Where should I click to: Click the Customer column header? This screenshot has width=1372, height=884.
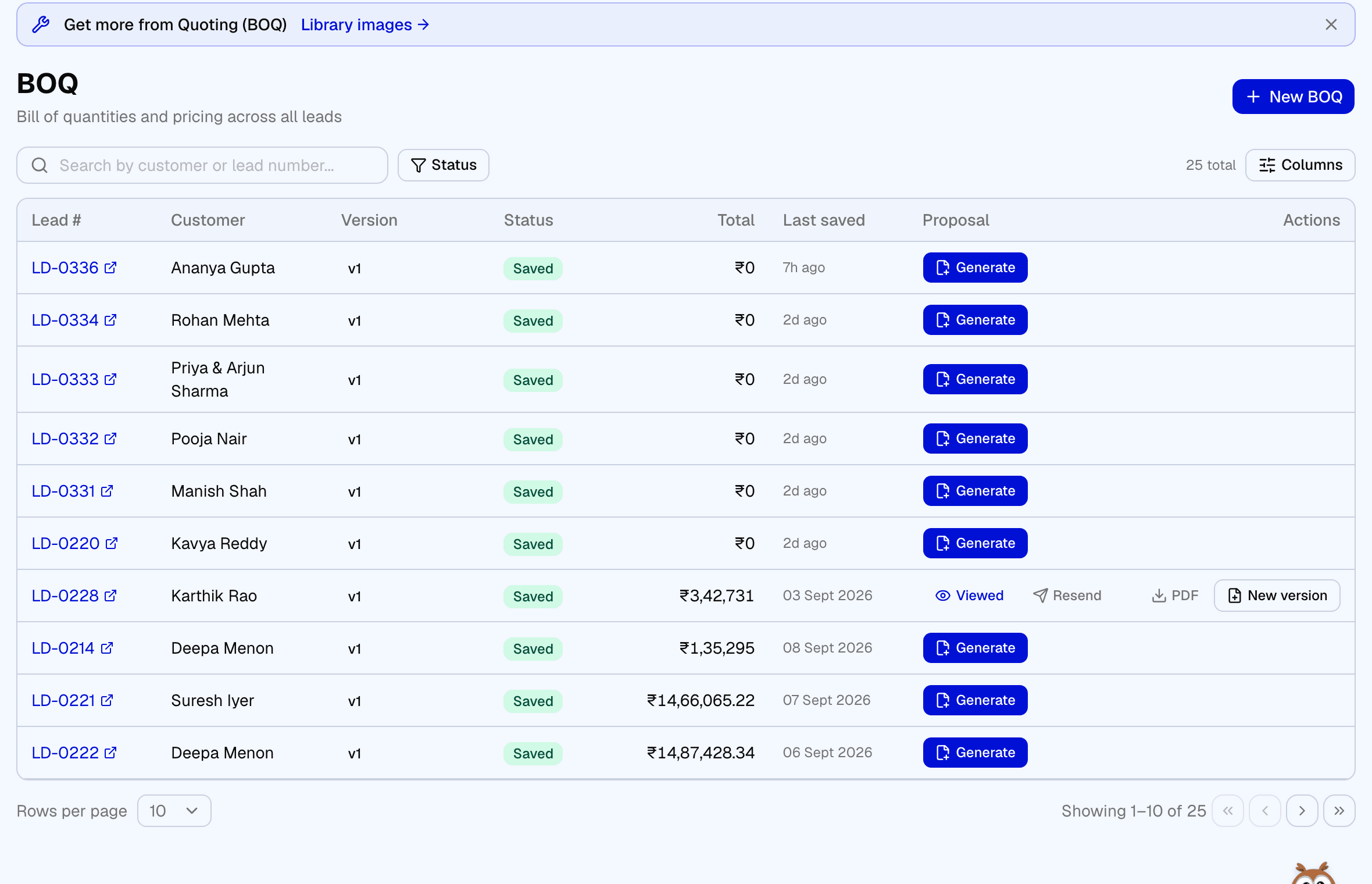point(208,220)
